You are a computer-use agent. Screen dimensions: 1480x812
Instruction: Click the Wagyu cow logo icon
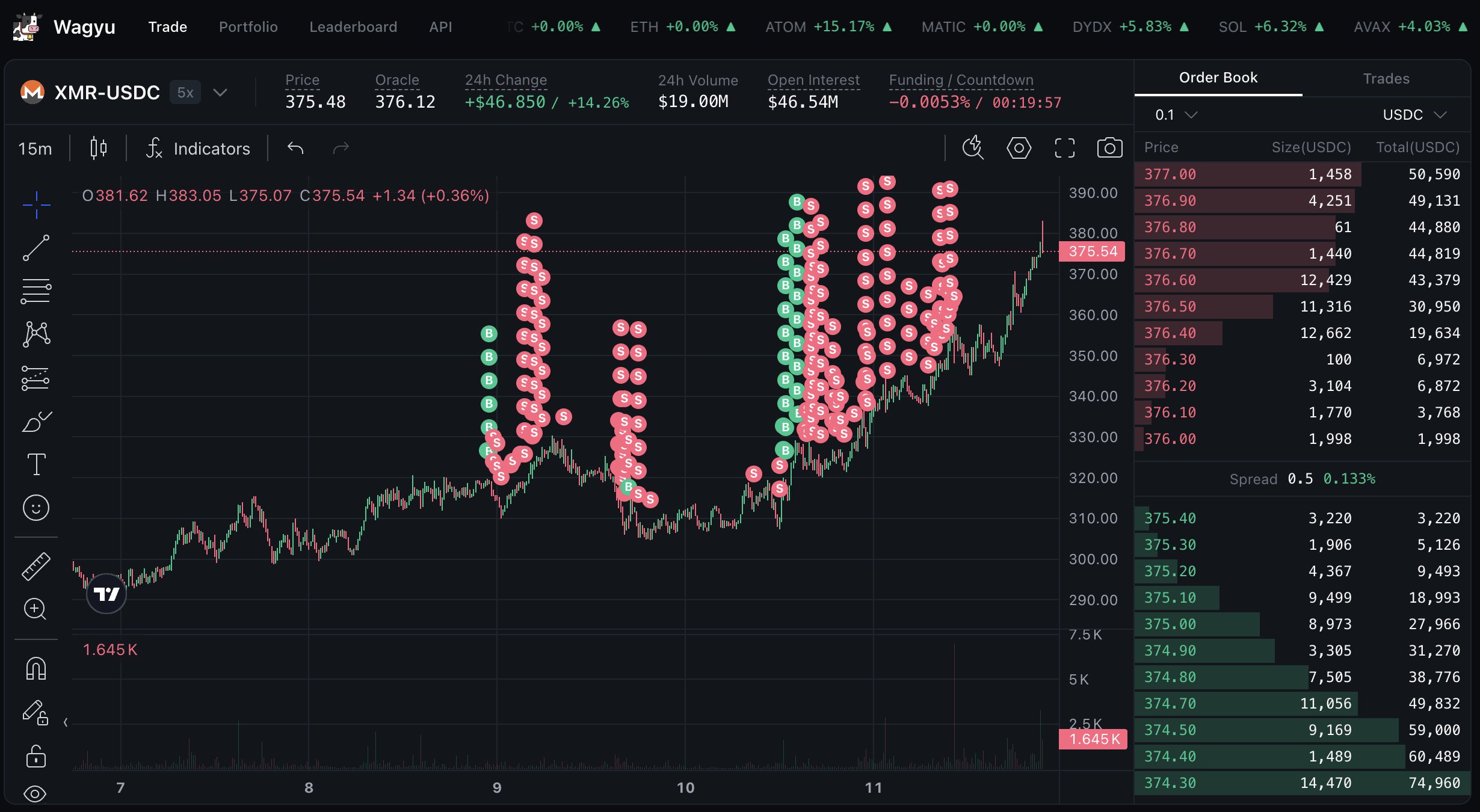pyautogui.click(x=28, y=27)
